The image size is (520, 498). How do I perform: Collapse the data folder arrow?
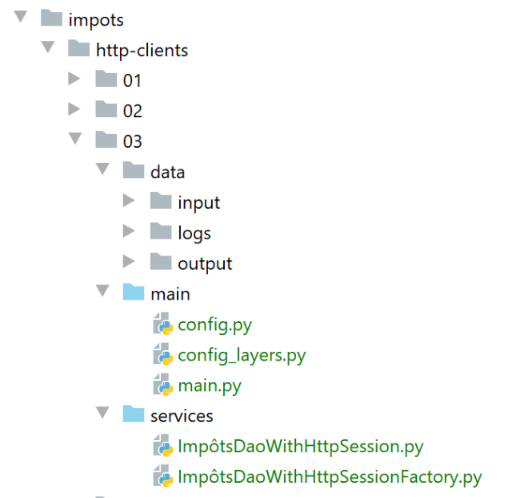click(103, 169)
